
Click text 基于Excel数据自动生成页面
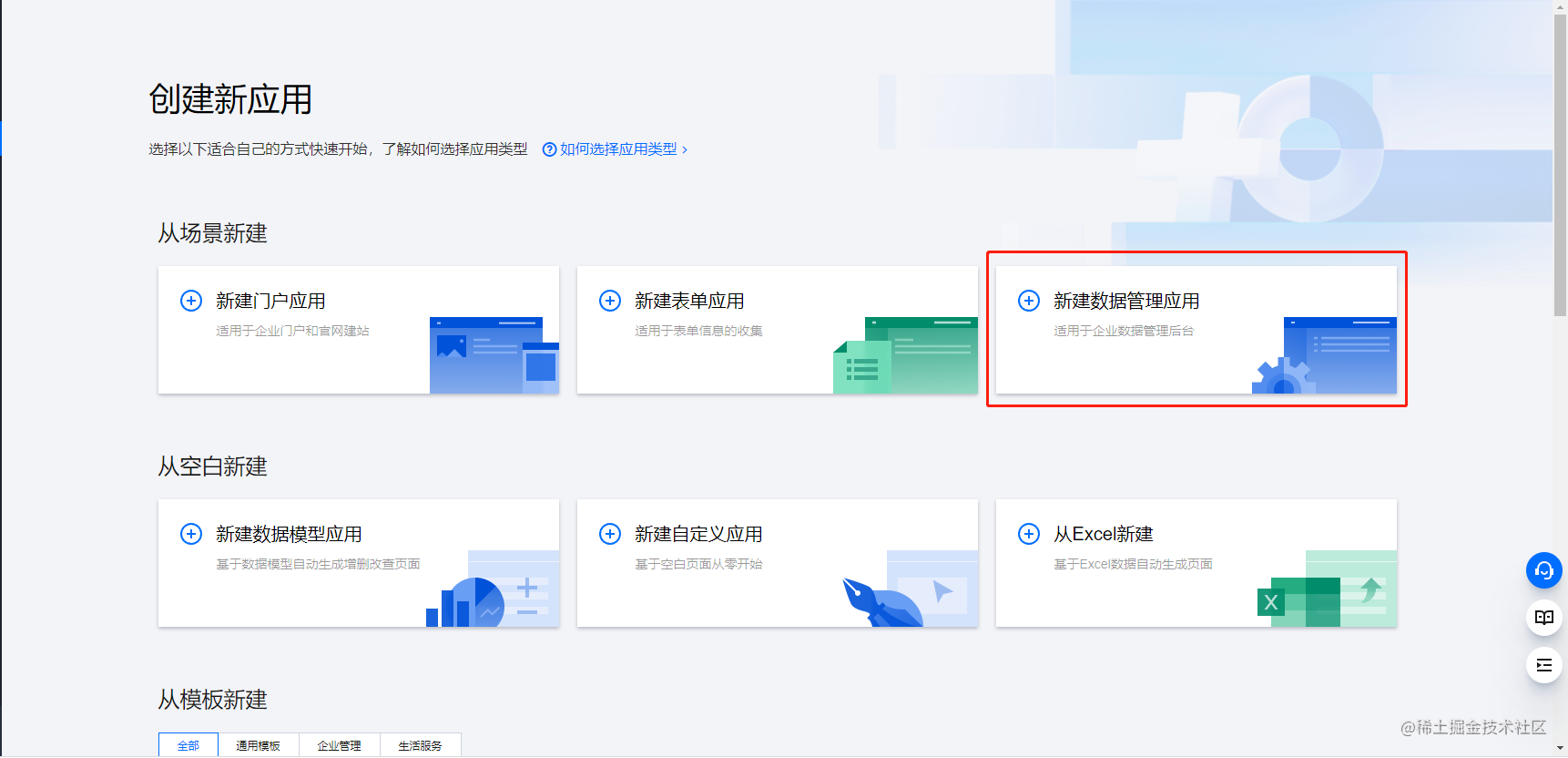pos(1133,564)
